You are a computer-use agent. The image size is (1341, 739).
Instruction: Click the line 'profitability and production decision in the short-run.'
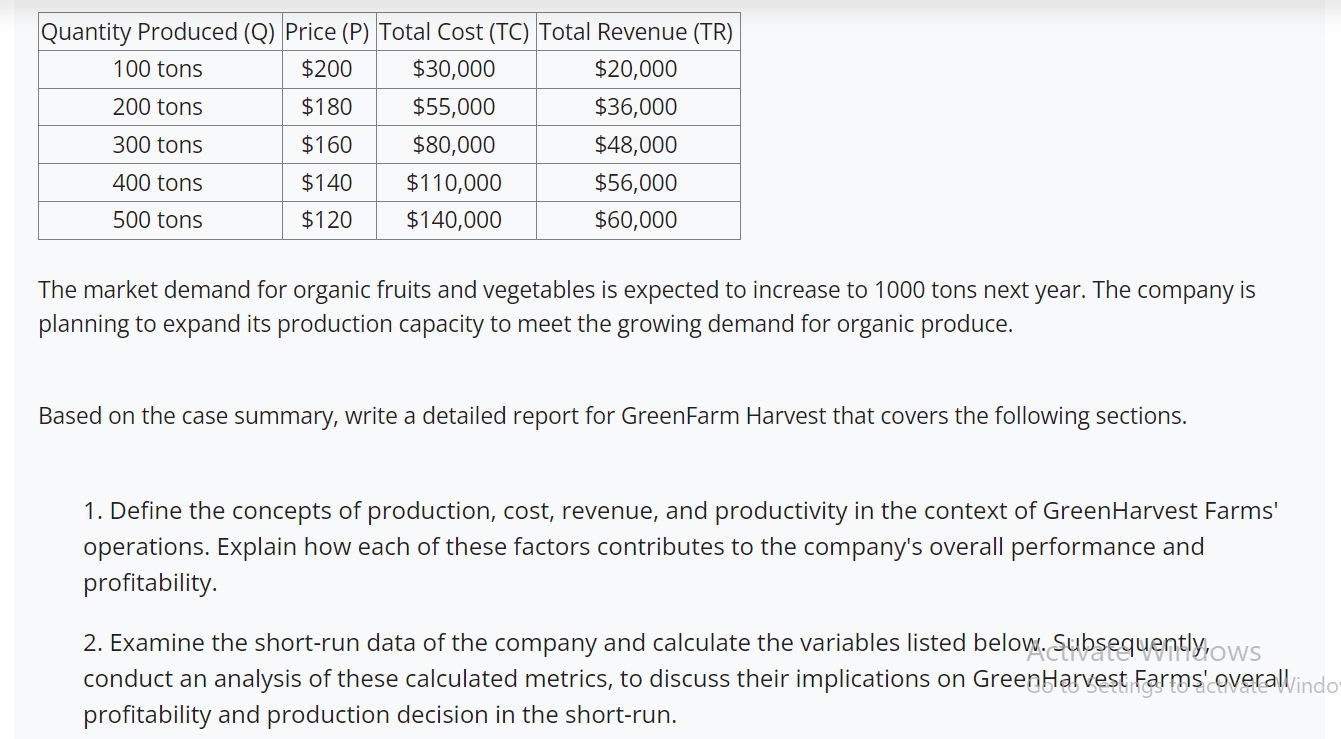[380, 715]
